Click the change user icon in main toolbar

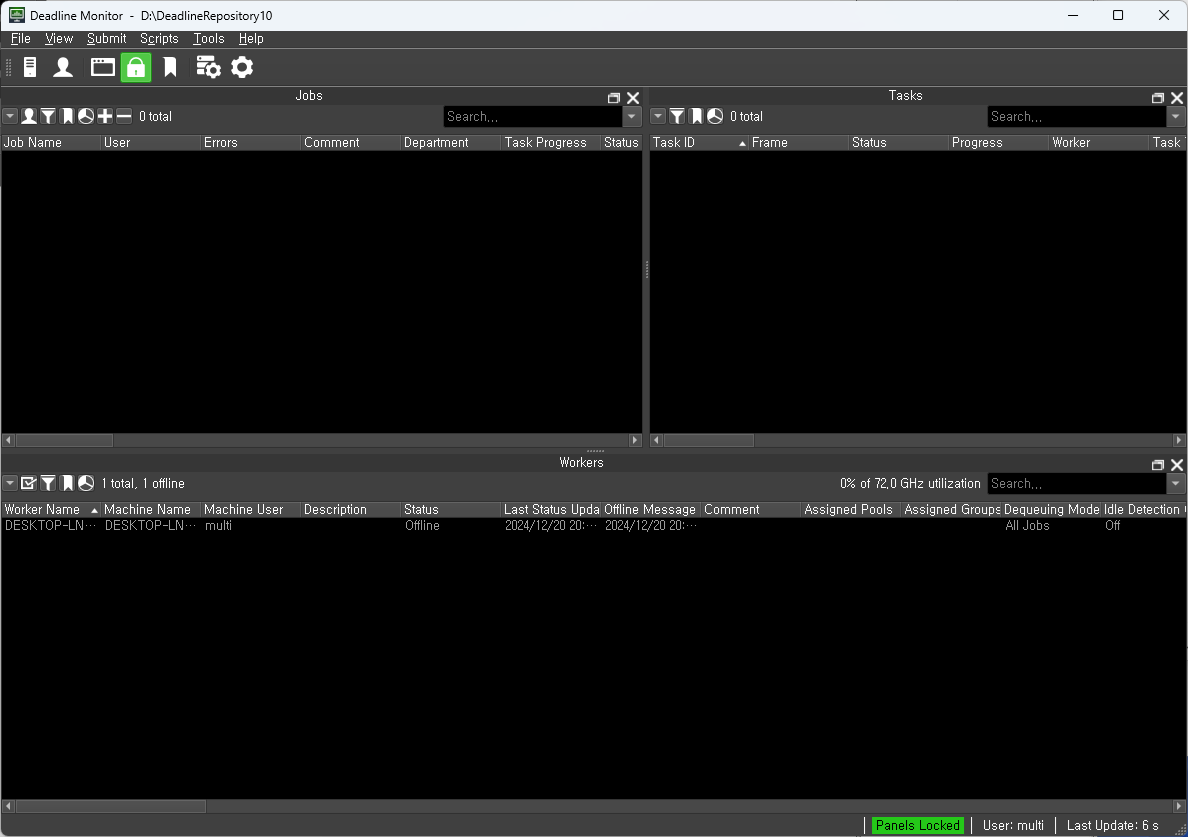(64, 67)
